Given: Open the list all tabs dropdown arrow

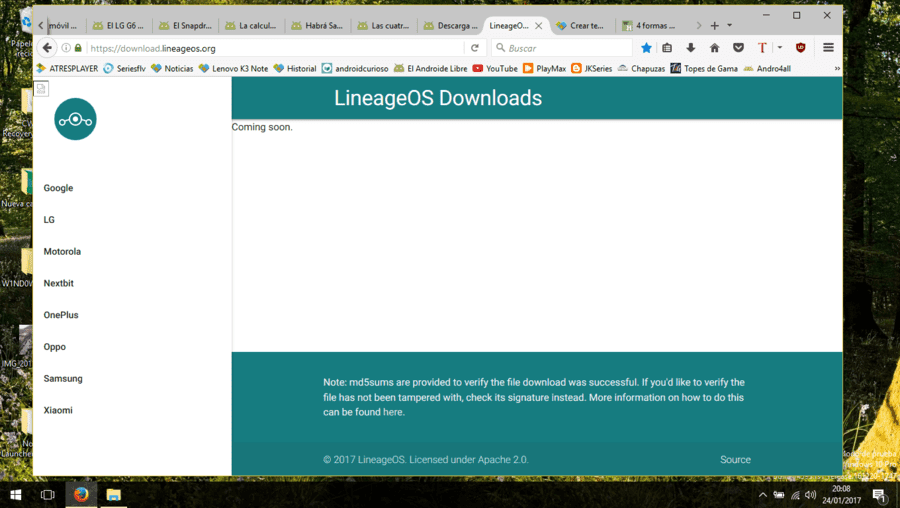Looking at the screenshot, I should [x=730, y=25].
